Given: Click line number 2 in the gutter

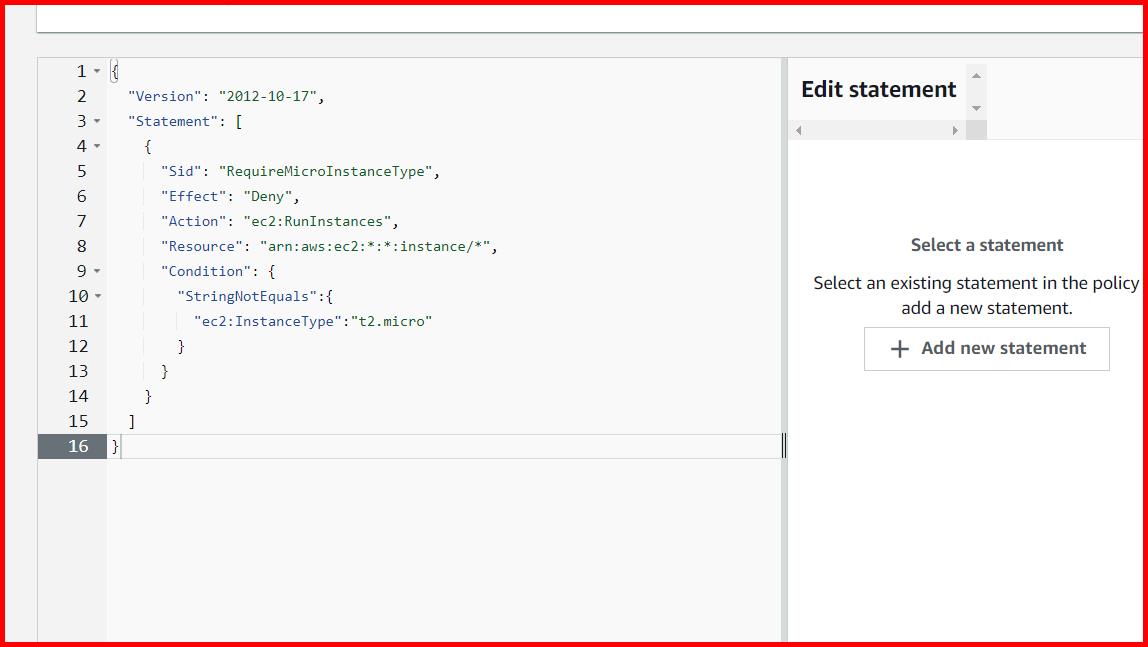Looking at the screenshot, I should pyautogui.click(x=77, y=95).
